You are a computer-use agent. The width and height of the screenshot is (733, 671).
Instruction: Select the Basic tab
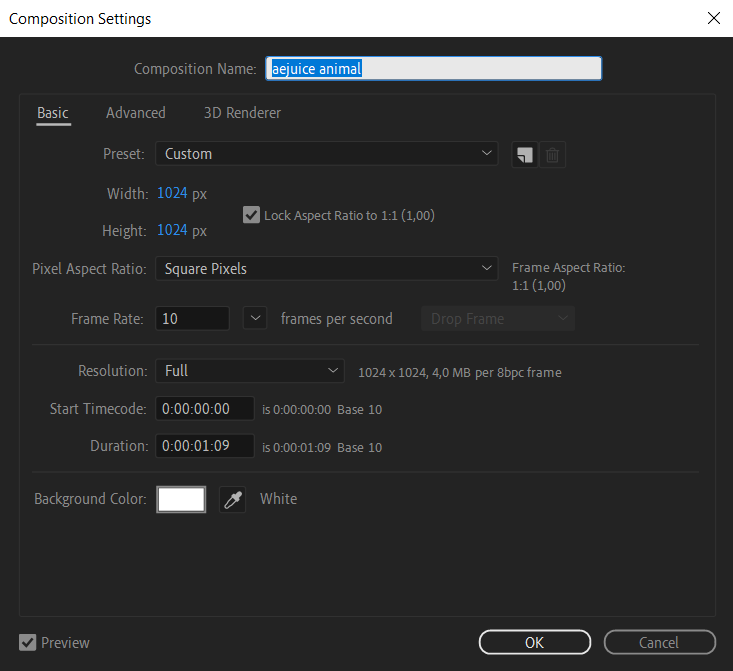tap(53, 113)
